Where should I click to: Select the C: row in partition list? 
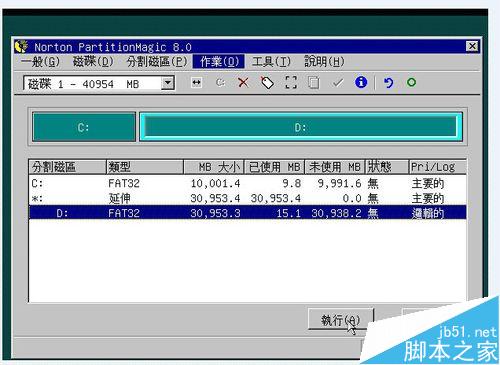[x=247, y=183]
